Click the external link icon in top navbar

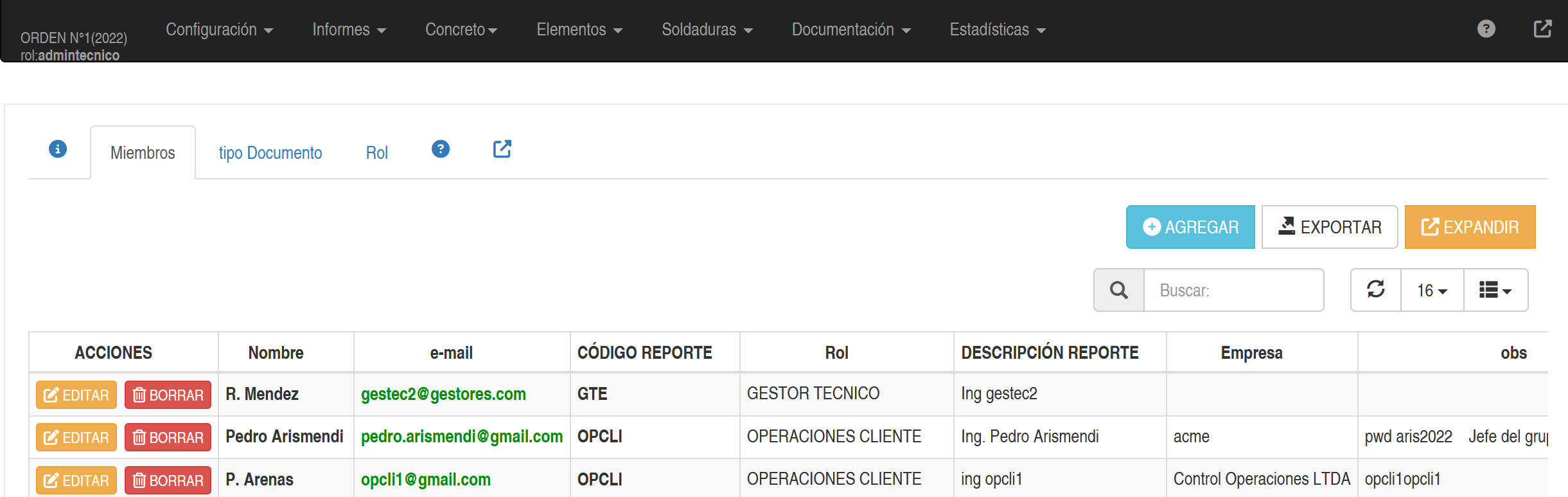click(1542, 29)
